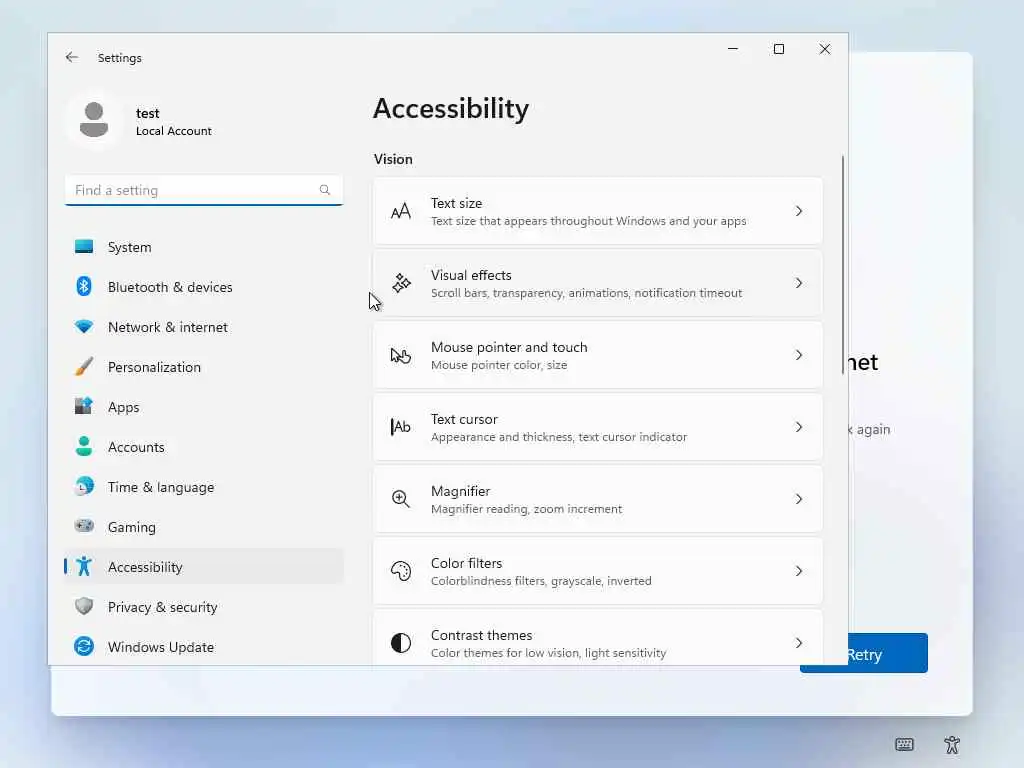
Task: Open Color filters setting title
Action: coord(466,563)
